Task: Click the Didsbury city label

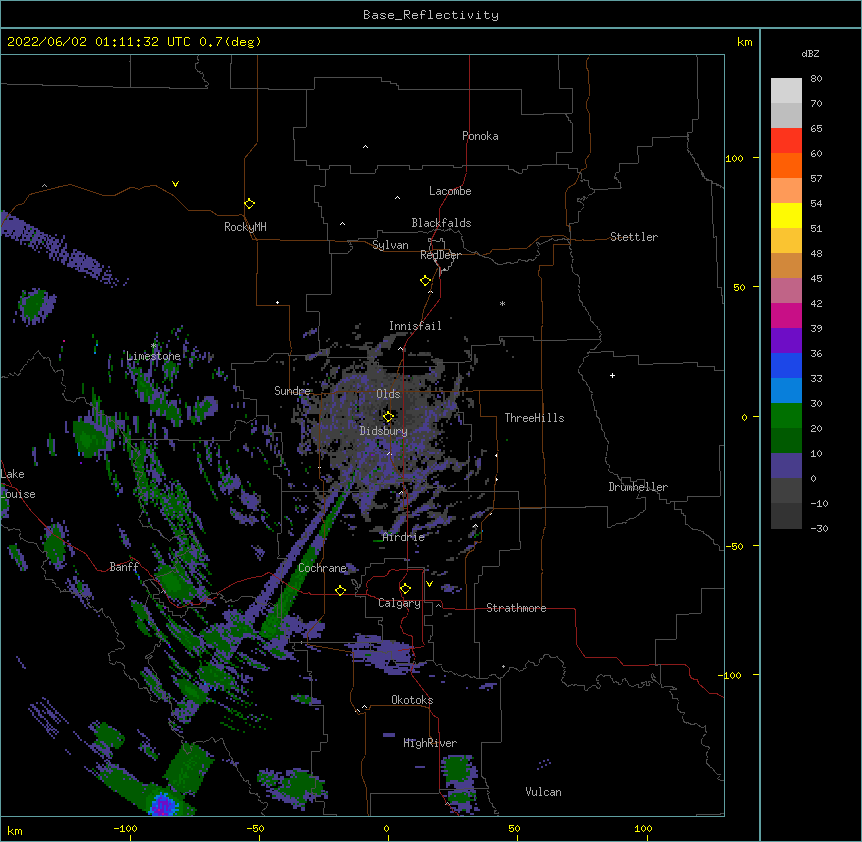Action: click(383, 431)
